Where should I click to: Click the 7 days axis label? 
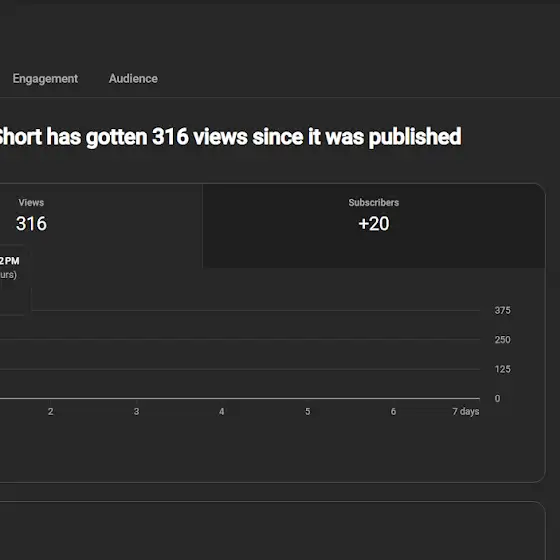465,411
